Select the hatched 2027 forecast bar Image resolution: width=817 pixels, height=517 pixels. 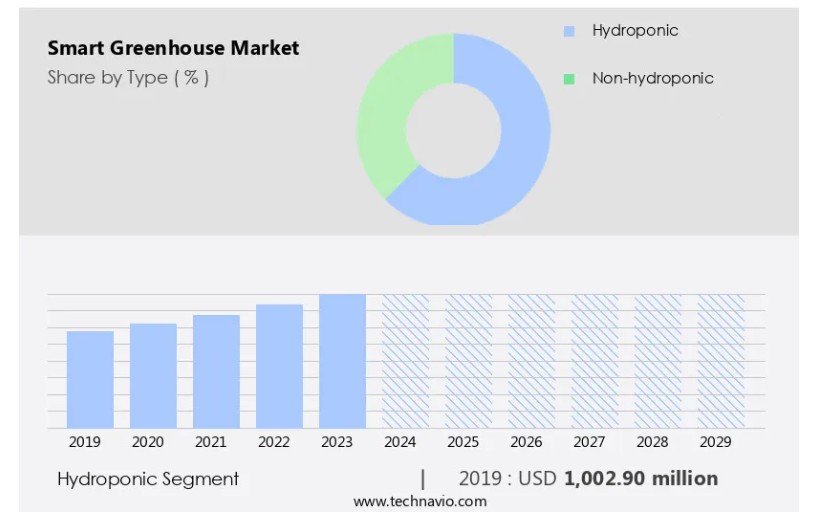coord(594,361)
